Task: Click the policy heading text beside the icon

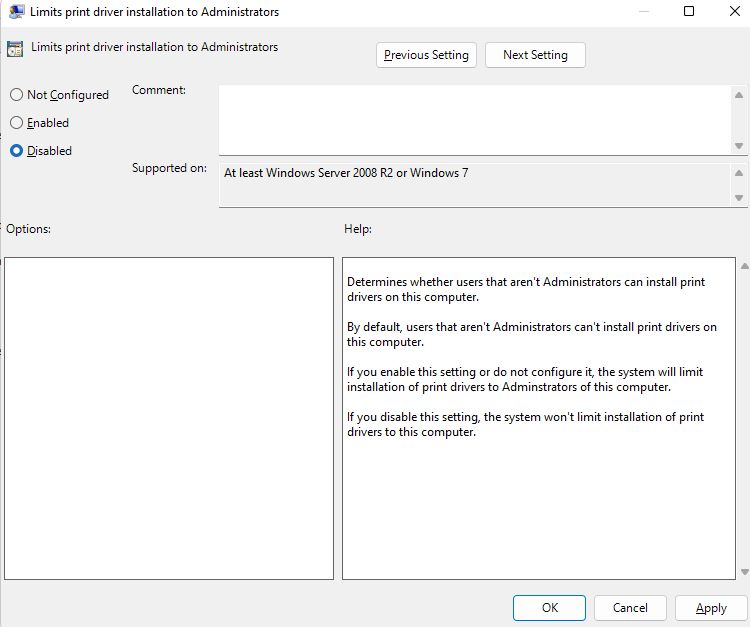Action: [154, 47]
